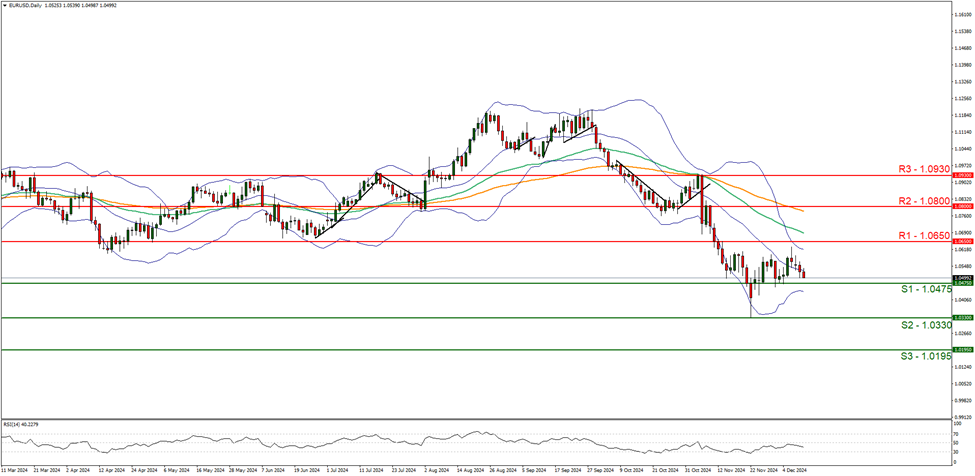Click the 1 Jul 2024 date on time axis

336,468
